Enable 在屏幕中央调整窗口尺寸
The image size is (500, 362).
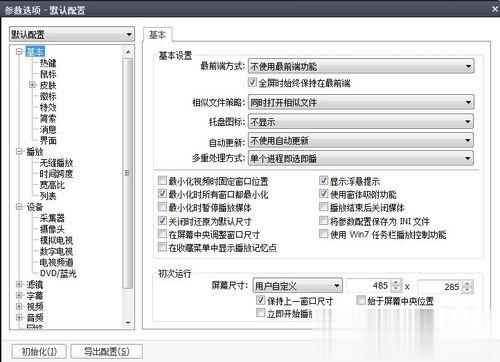[162, 234]
